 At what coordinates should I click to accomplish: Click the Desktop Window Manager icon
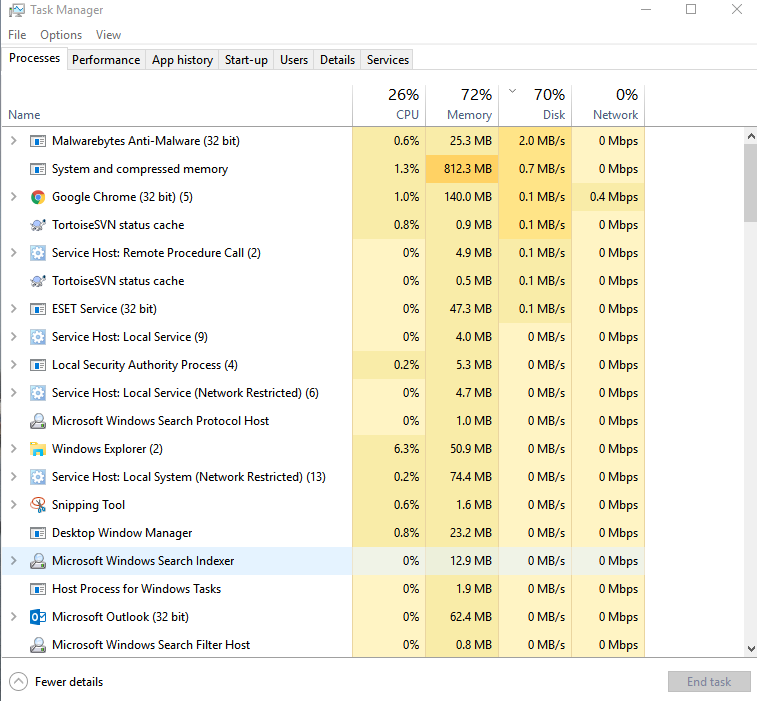click(x=38, y=533)
